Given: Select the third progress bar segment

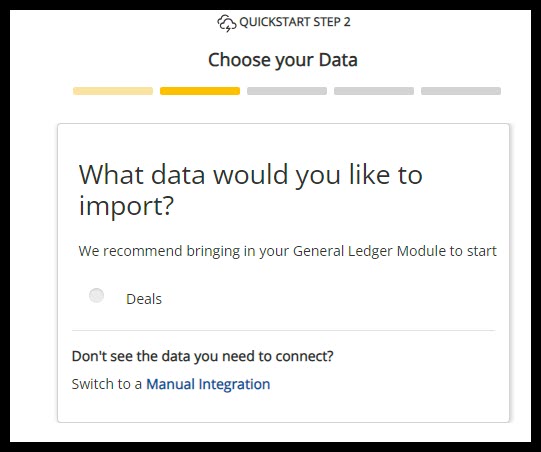Looking at the screenshot, I should click(287, 91).
